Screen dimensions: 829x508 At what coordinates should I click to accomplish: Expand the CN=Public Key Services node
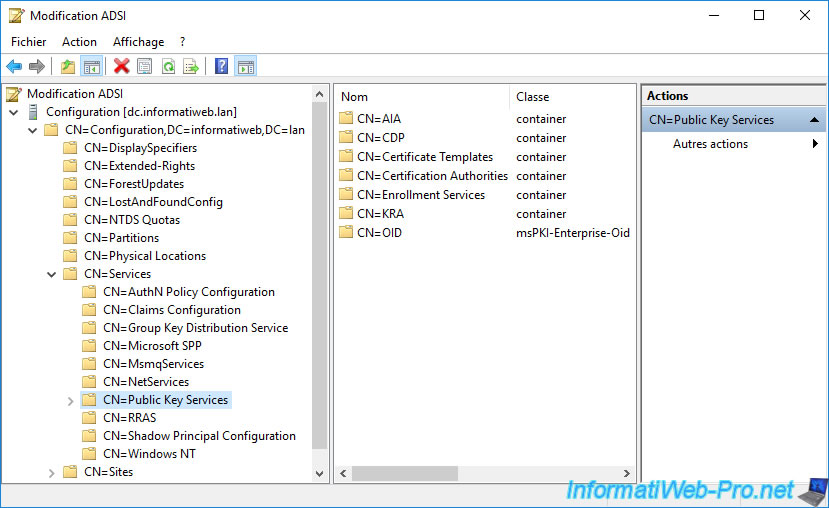tap(71, 401)
